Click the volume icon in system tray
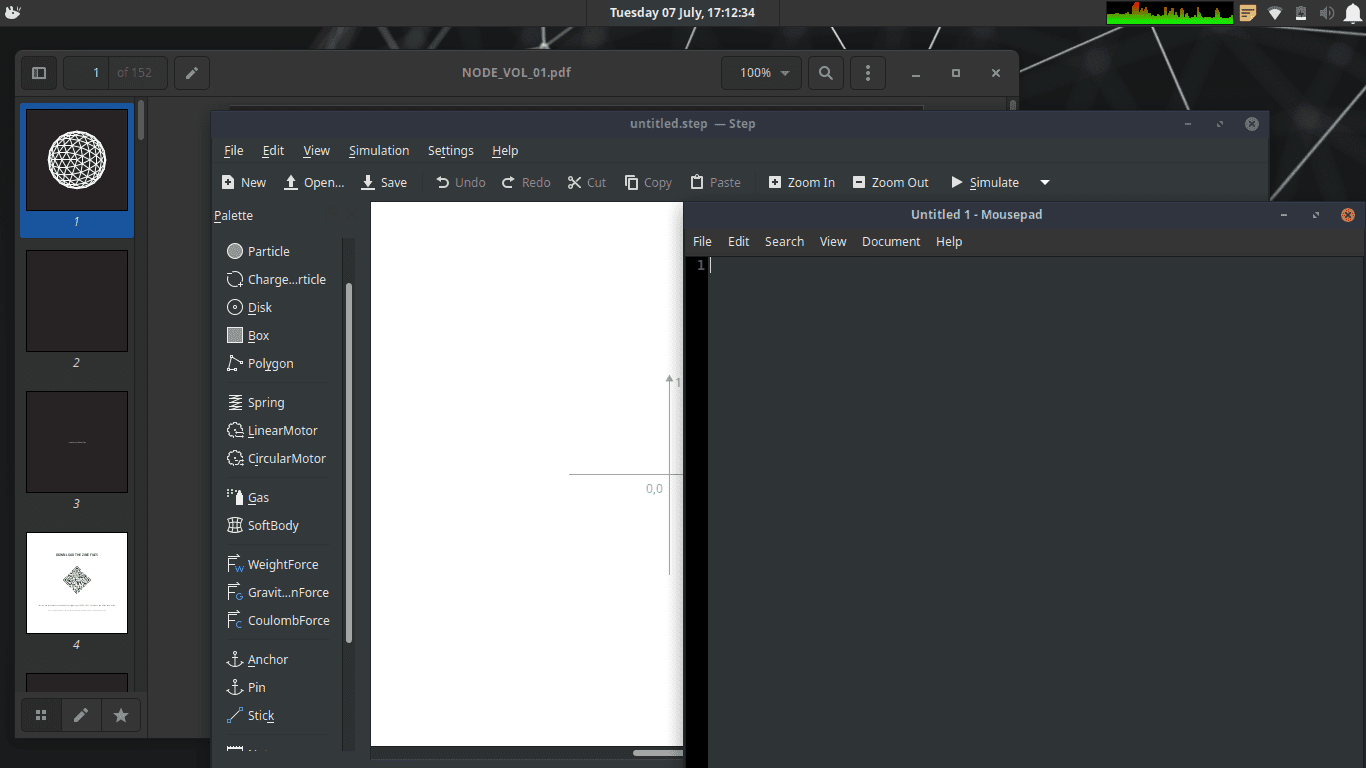Screen dimensions: 1366x768 1326,13
